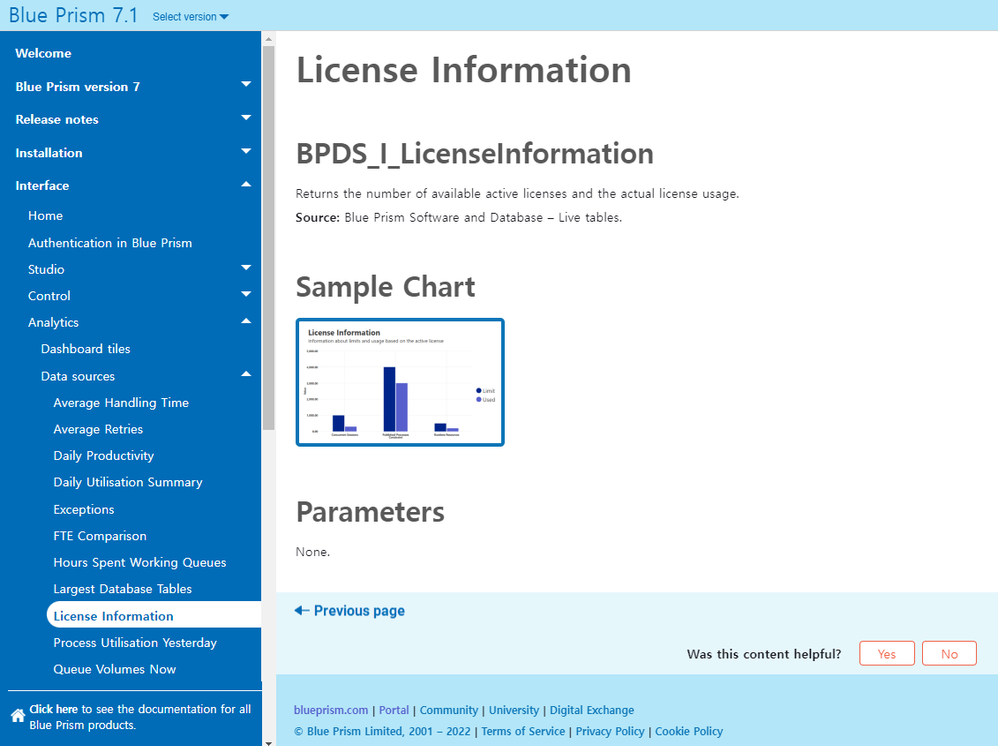Viewport: 998px width, 746px height.
Task: Go to Authentication in Blue Prism
Action: click(110, 242)
